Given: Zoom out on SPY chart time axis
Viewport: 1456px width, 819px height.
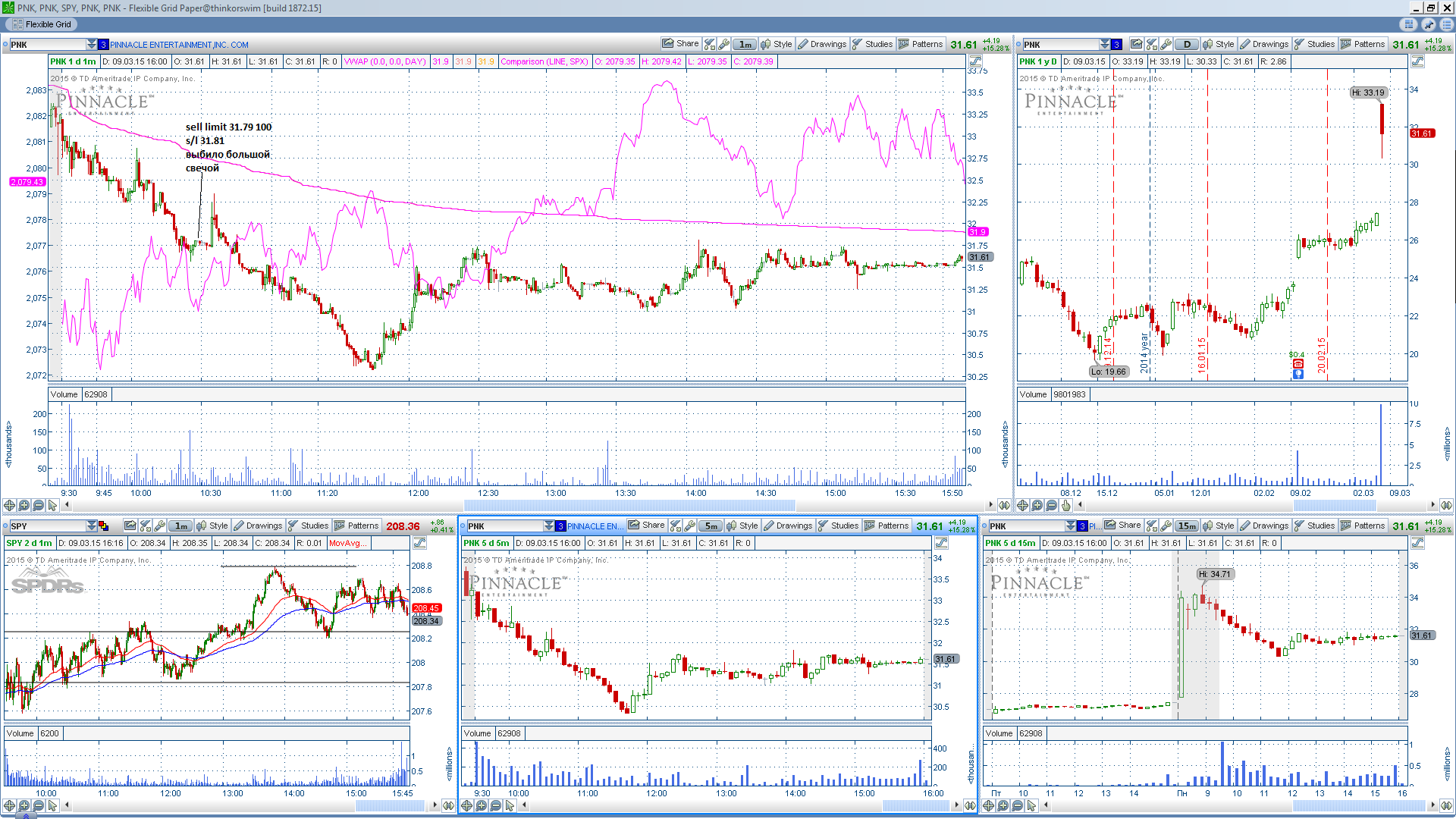Looking at the screenshot, I should click(38, 805).
